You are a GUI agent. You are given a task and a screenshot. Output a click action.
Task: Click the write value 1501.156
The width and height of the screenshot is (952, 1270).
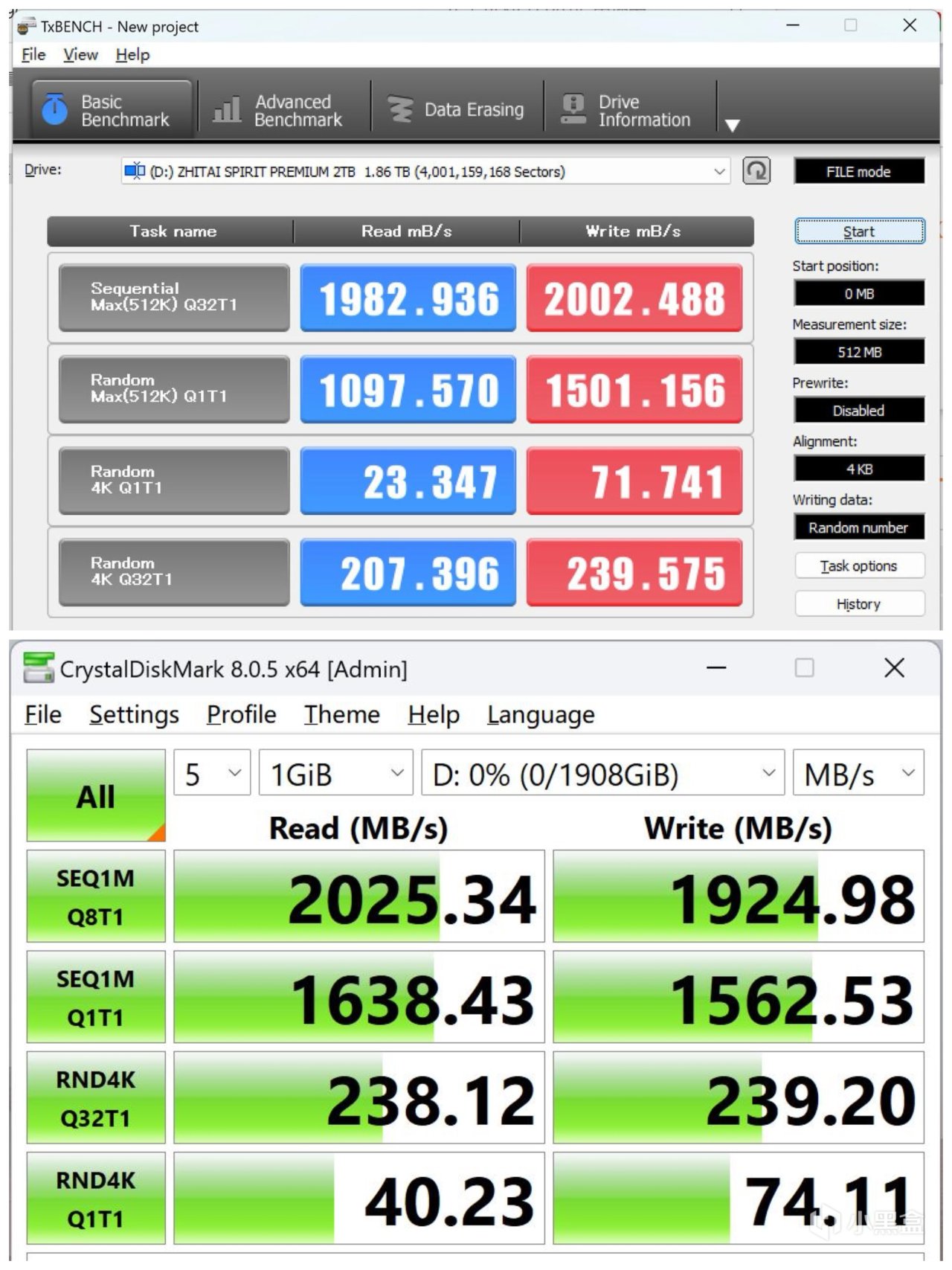point(634,389)
